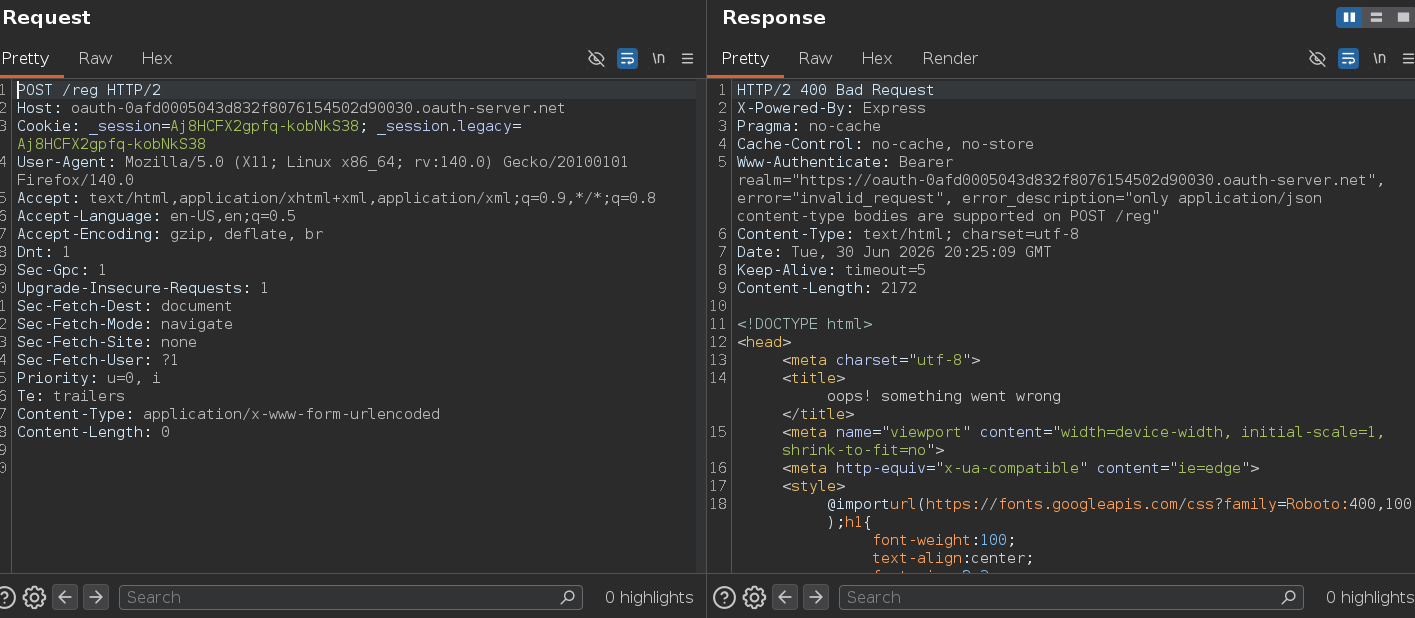1415x618 pixels.
Task: Click the Sec-Fetch-Dest header line
Action: coord(124,306)
